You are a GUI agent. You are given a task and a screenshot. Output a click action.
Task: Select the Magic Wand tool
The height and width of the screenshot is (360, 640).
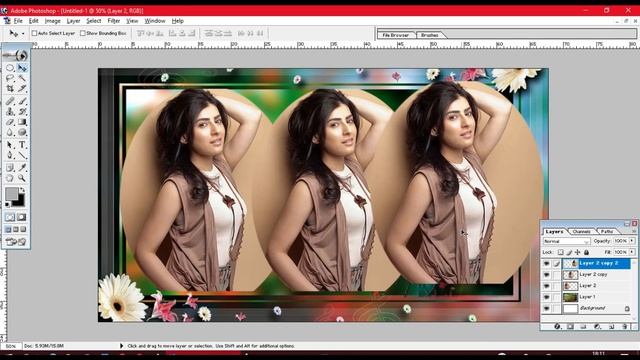pos(22,78)
